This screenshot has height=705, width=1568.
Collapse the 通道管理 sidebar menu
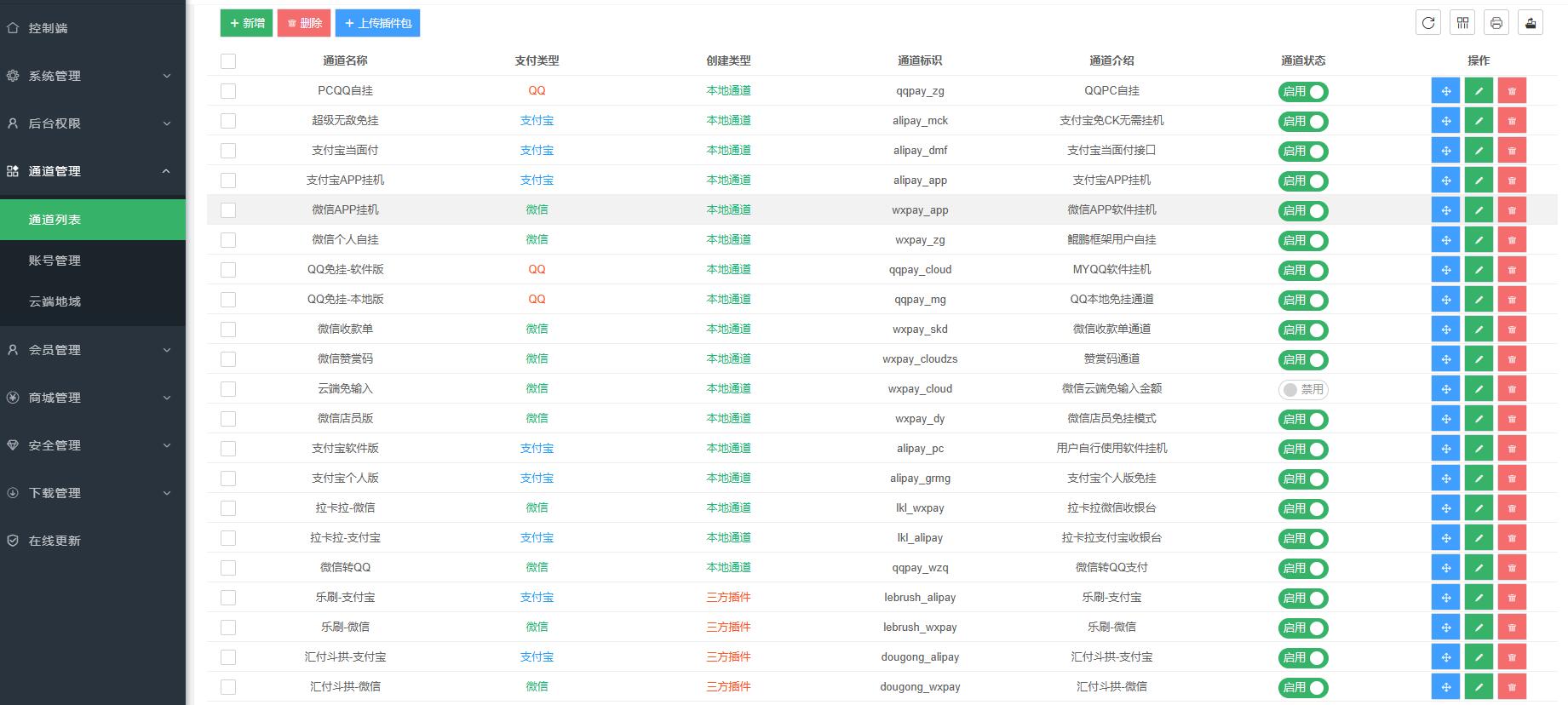coord(92,171)
